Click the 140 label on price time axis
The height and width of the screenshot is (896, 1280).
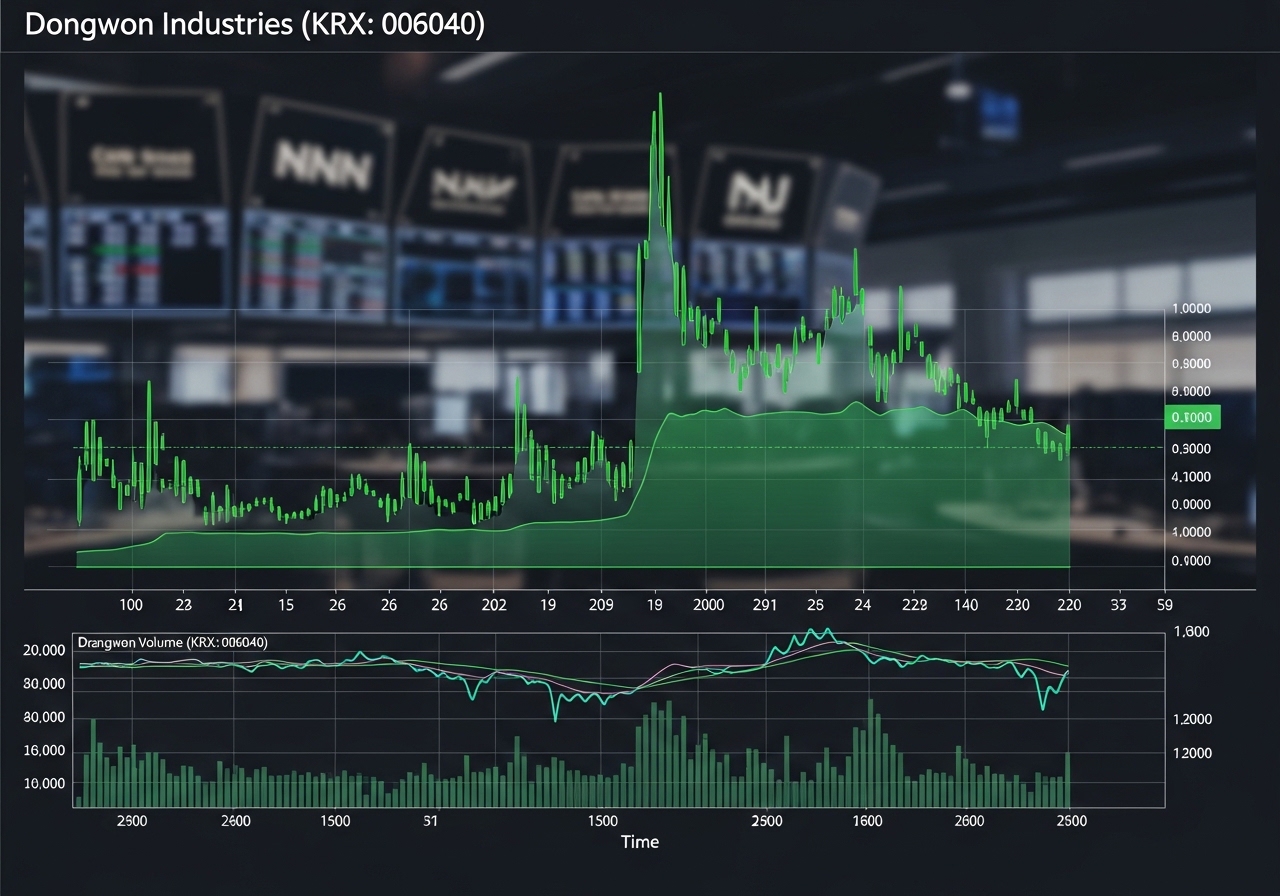coord(966,605)
